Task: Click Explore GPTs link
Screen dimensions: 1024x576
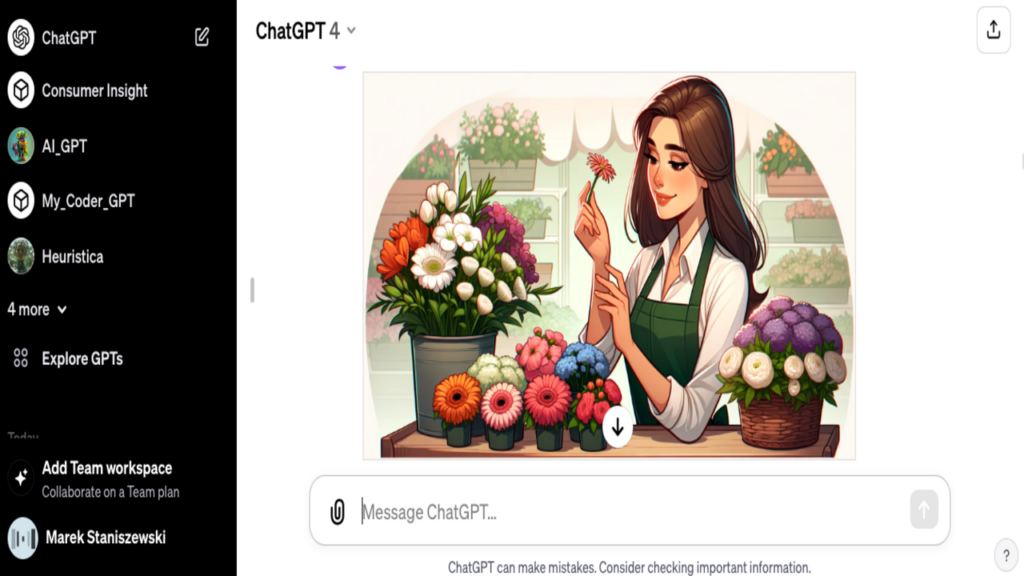Action: tap(82, 359)
